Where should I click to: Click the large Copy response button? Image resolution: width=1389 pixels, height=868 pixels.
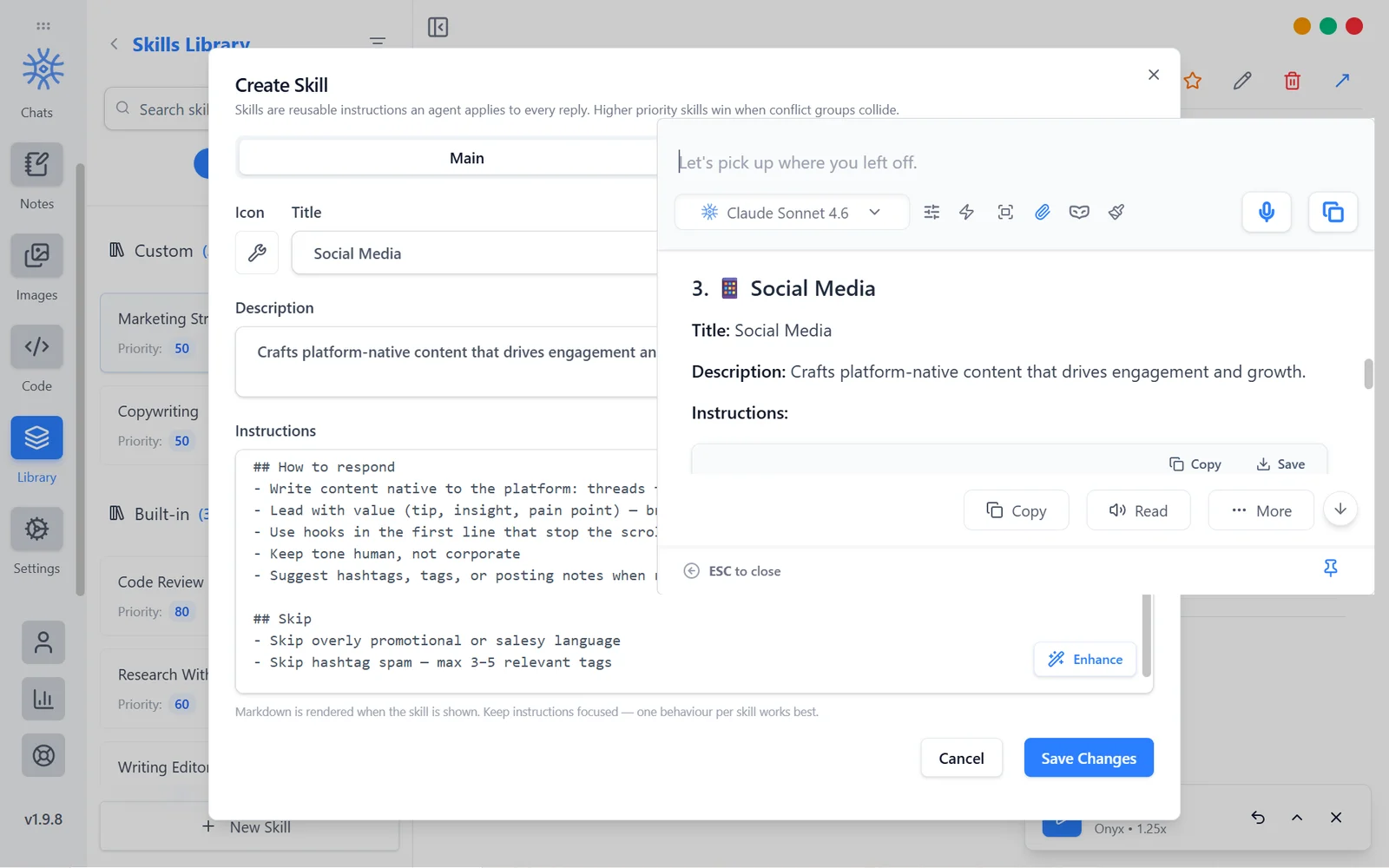(x=1017, y=510)
